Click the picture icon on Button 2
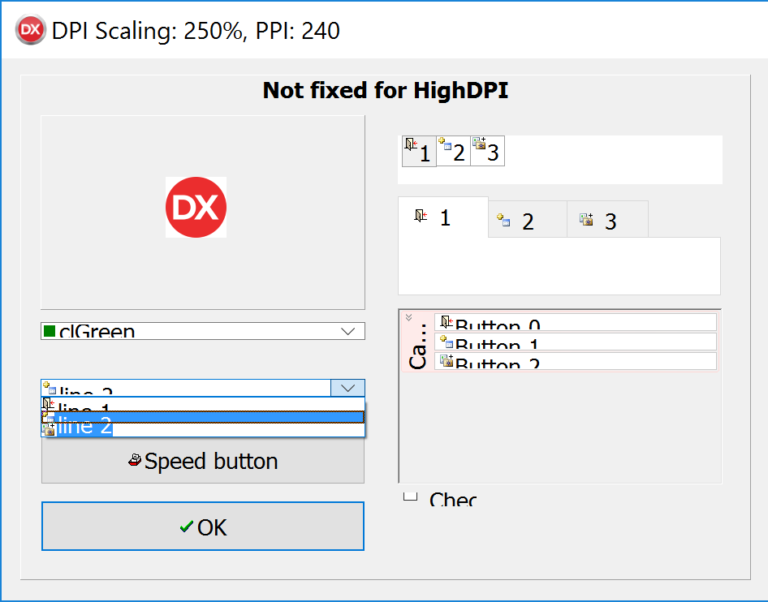The width and height of the screenshot is (768, 602). pos(446,361)
